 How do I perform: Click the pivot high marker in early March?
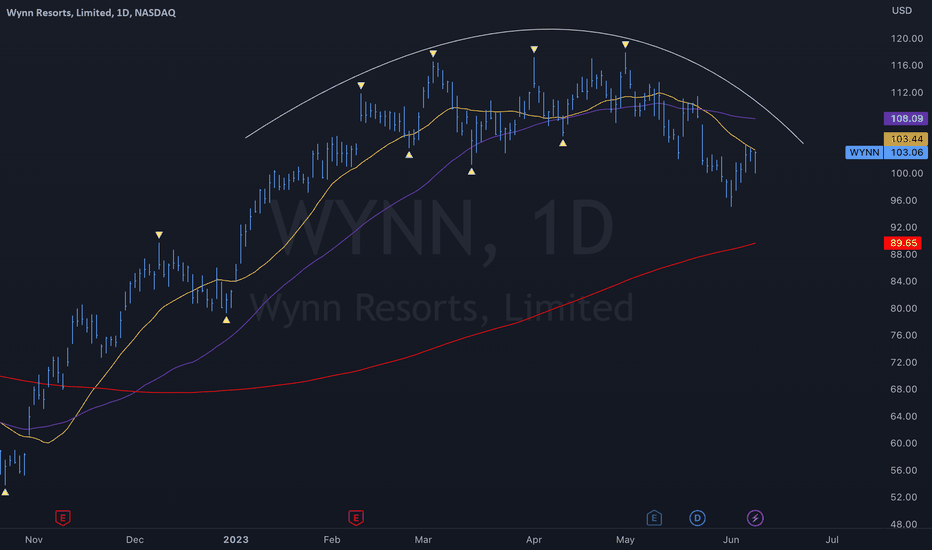(x=433, y=54)
